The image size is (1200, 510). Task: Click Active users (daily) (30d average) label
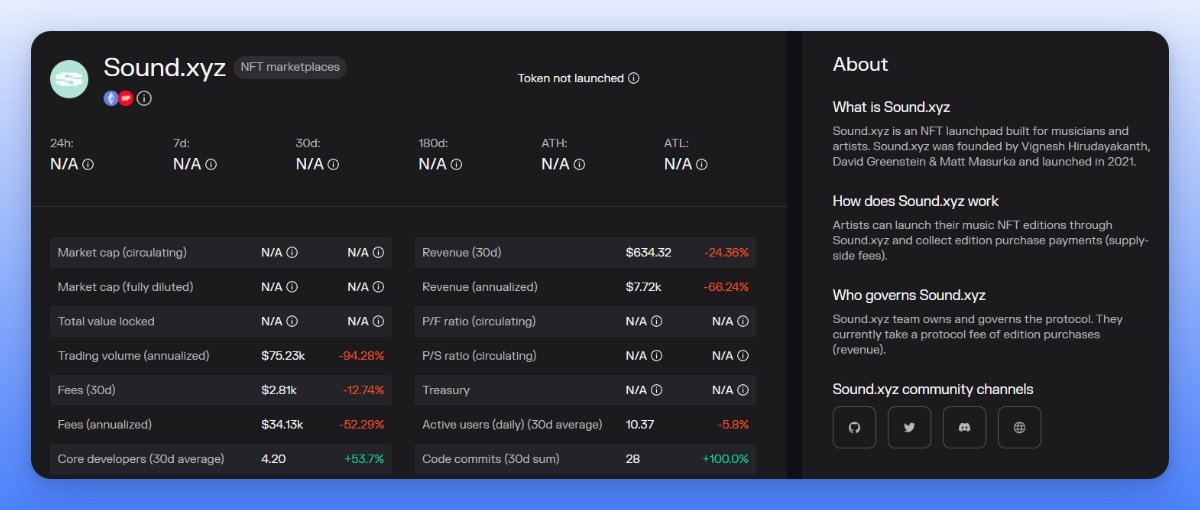point(512,425)
